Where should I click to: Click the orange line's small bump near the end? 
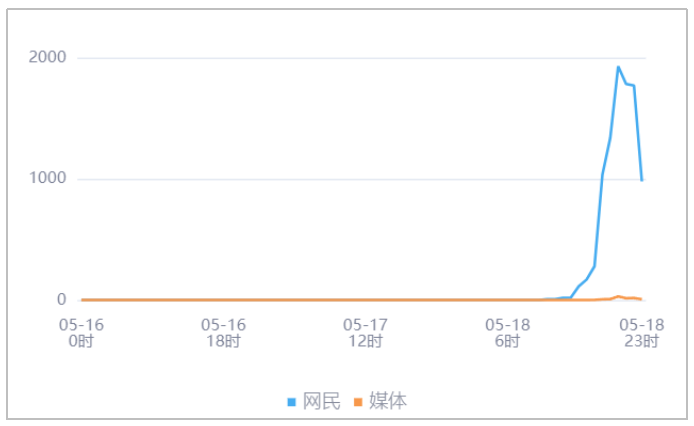click(619, 297)
